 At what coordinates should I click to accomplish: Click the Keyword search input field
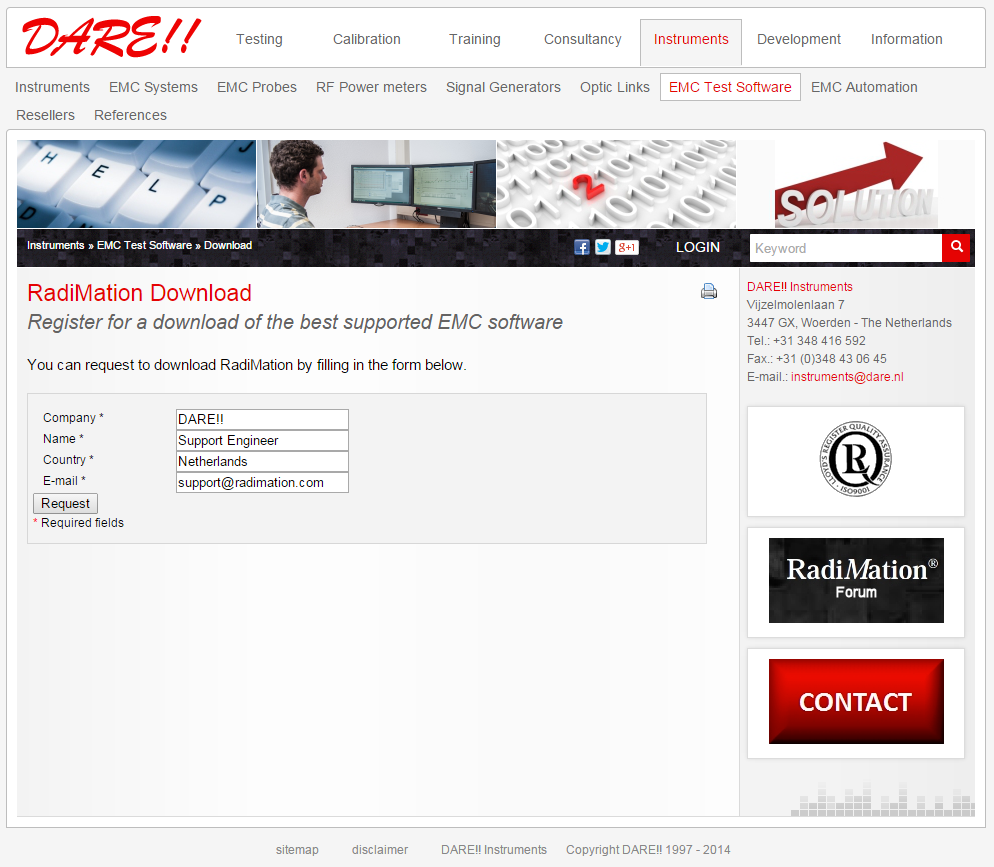(x=845, y=248)
